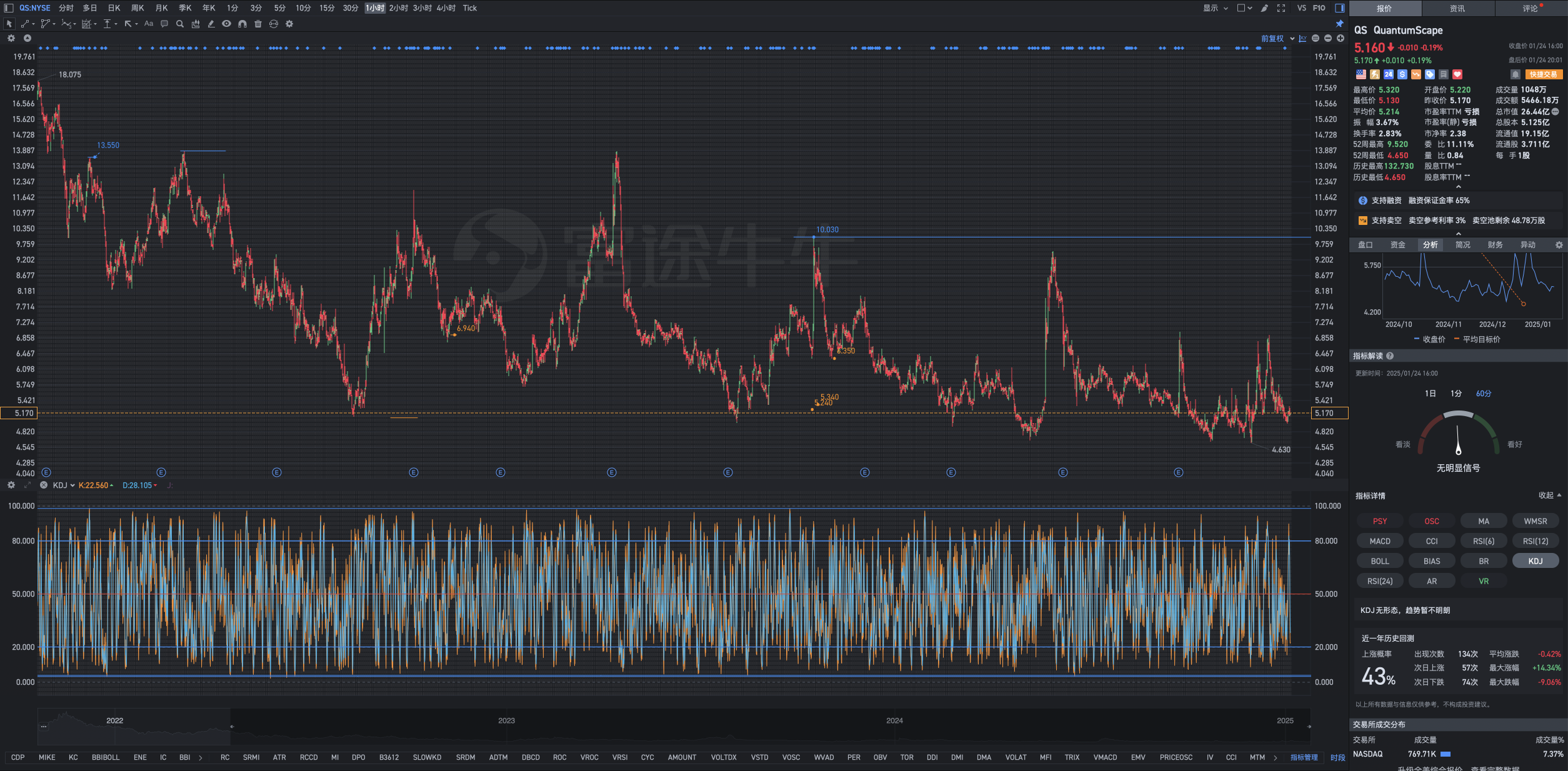The image size is (1568, 771).
Task: Click the BOLL indicator pill
Action: pyautogui.click(x=1380, y=561)
